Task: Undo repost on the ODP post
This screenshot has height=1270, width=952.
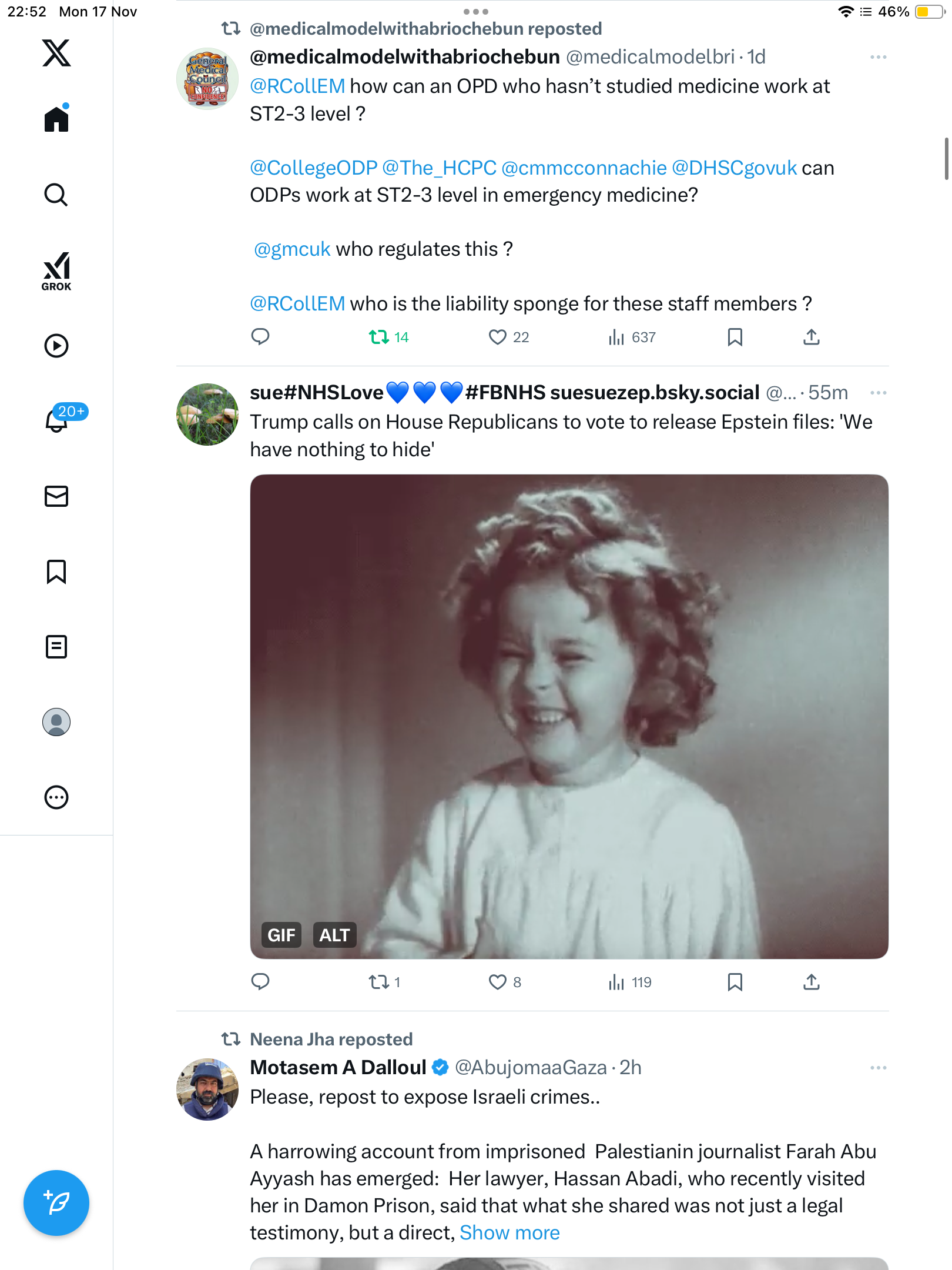Action: (379, 337)
